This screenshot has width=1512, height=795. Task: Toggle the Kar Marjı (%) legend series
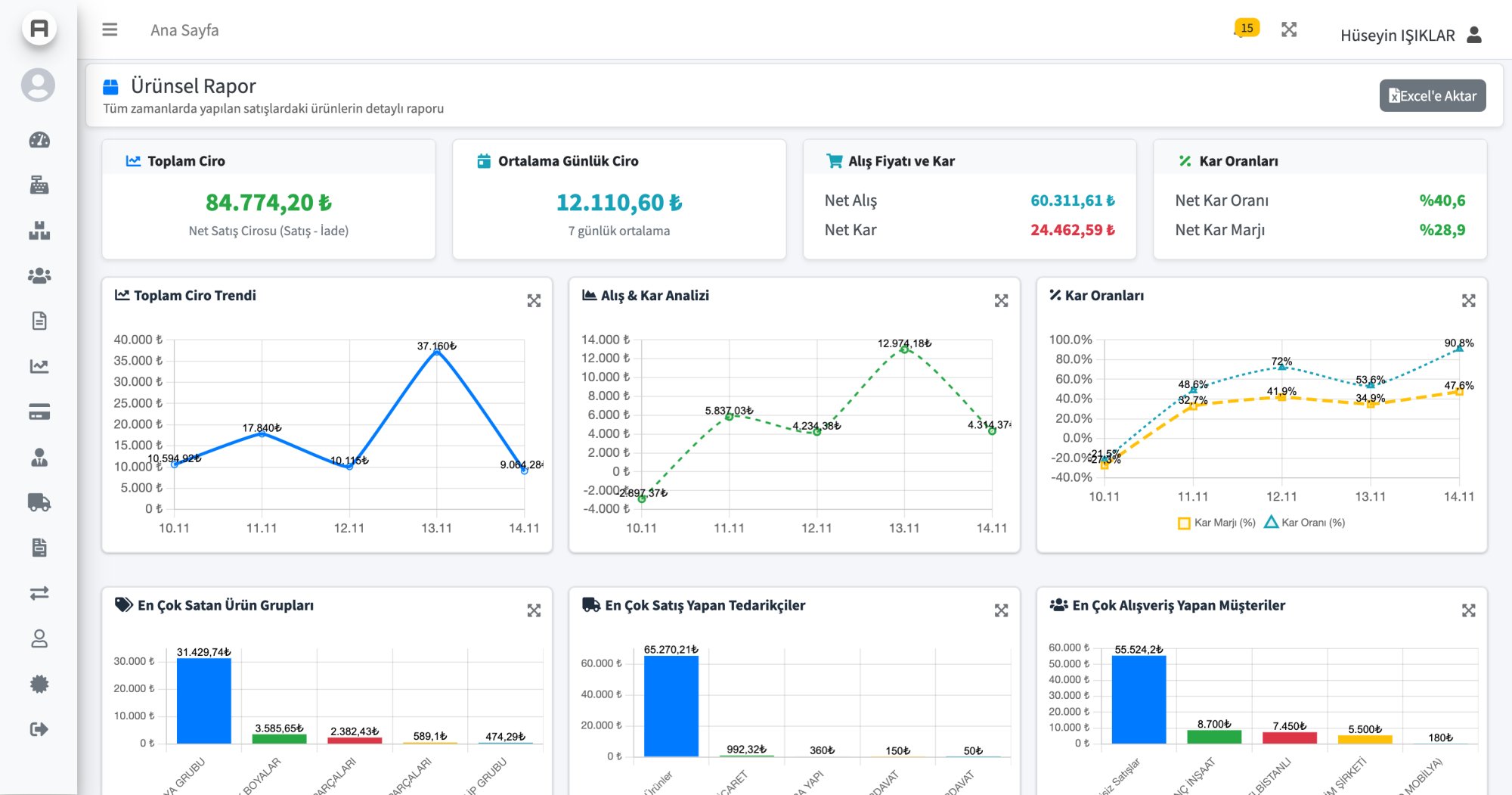click(1216, 523)
